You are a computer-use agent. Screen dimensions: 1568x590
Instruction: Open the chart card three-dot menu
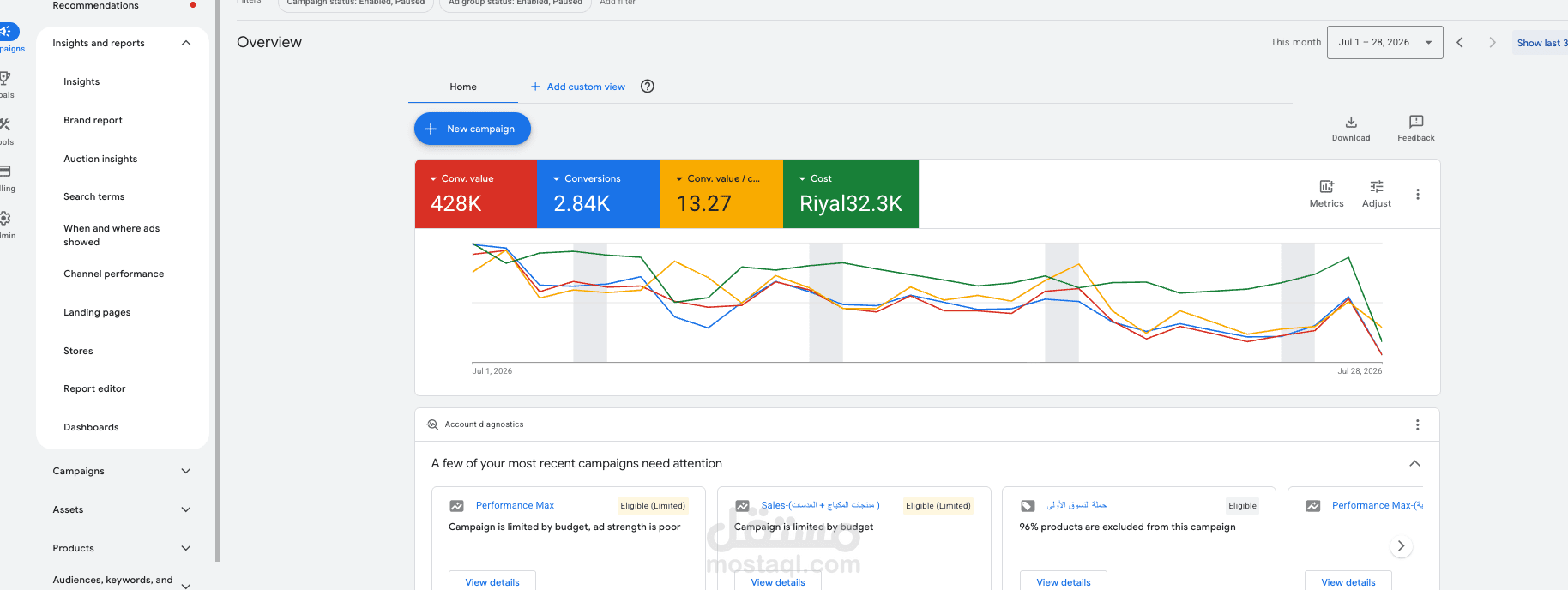[1418, 195]
